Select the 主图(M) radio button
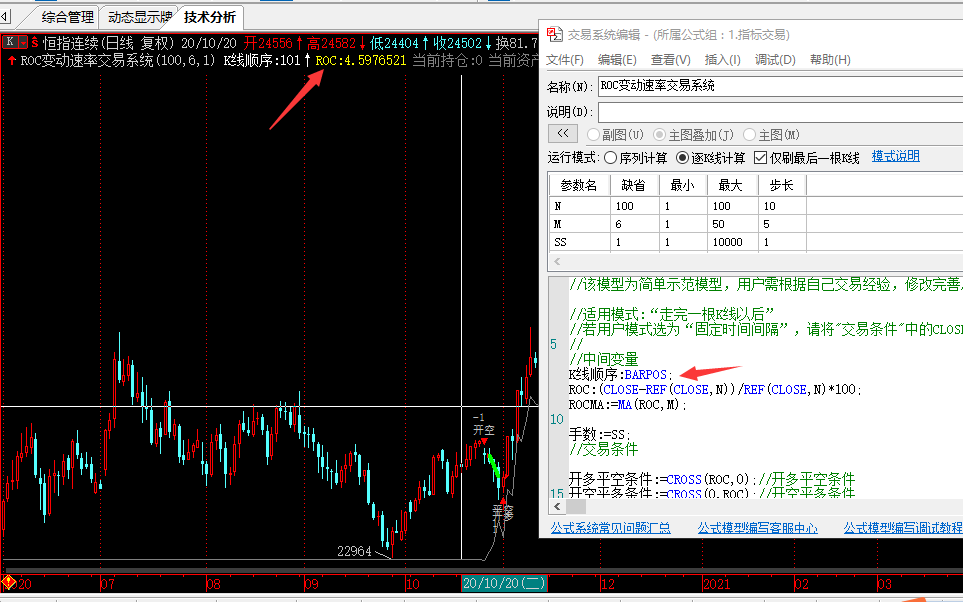 point(749,135)
